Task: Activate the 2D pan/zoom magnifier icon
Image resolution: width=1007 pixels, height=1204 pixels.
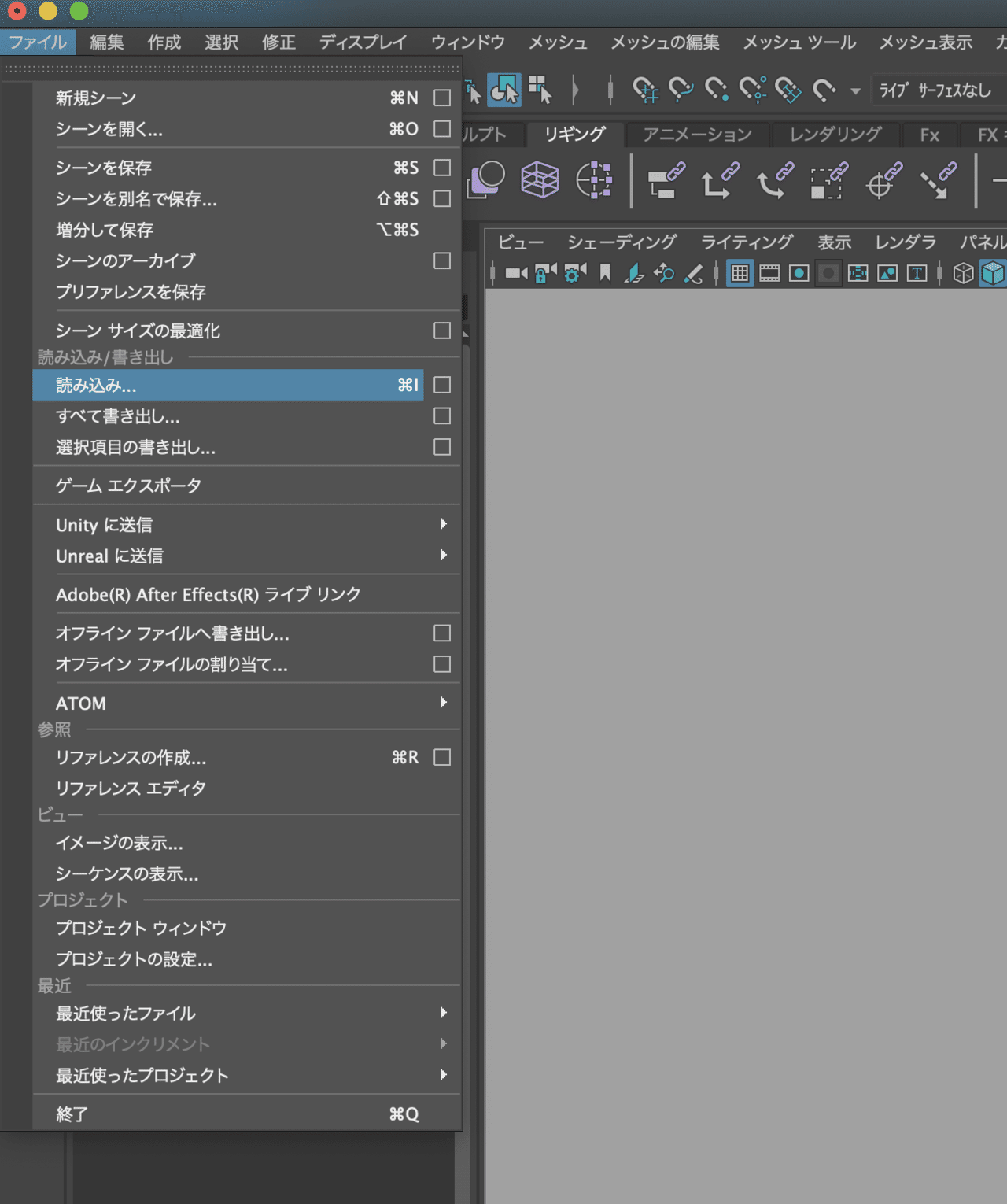Action: (665, 273)
